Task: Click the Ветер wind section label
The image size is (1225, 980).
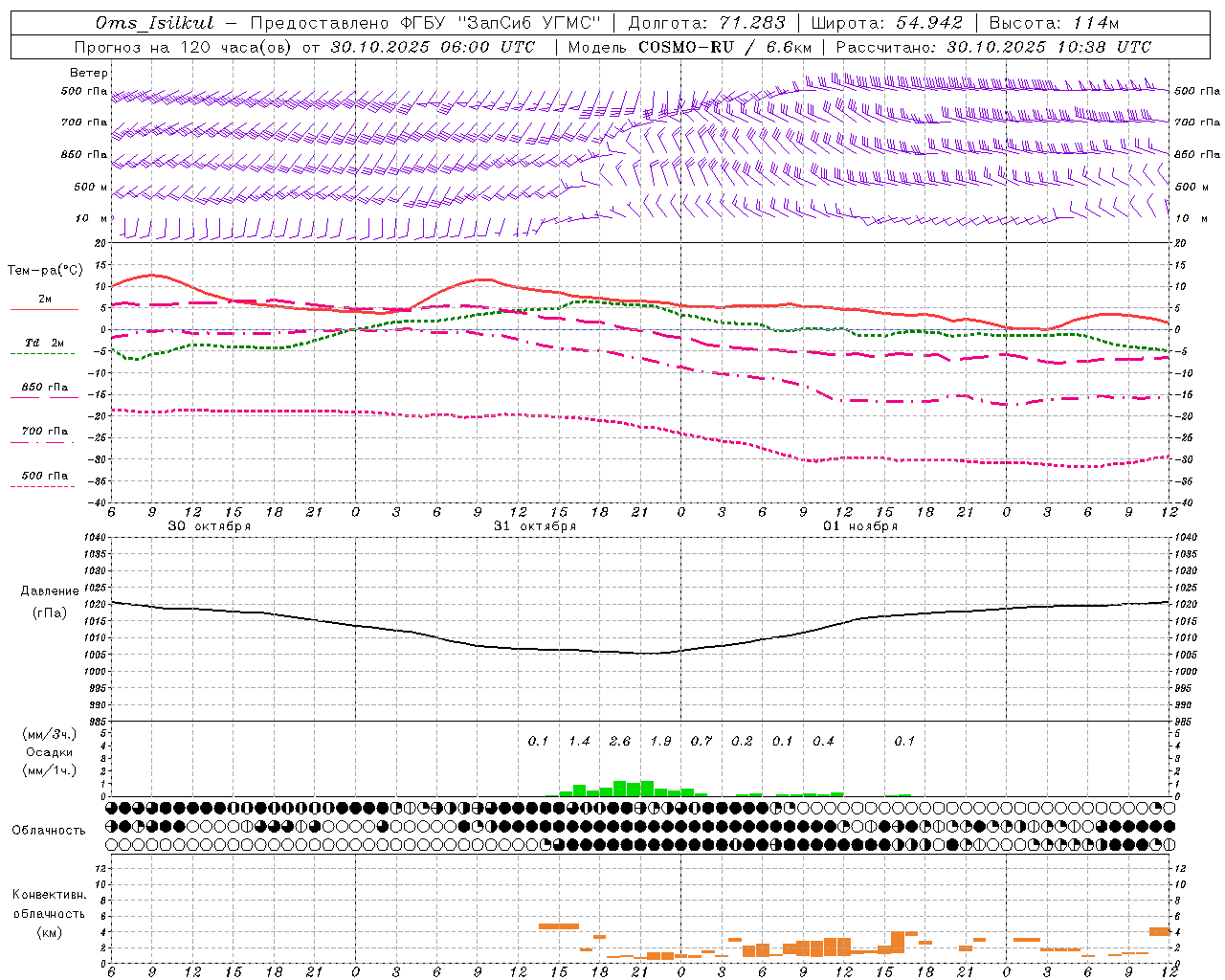Action: click(89, 73)
